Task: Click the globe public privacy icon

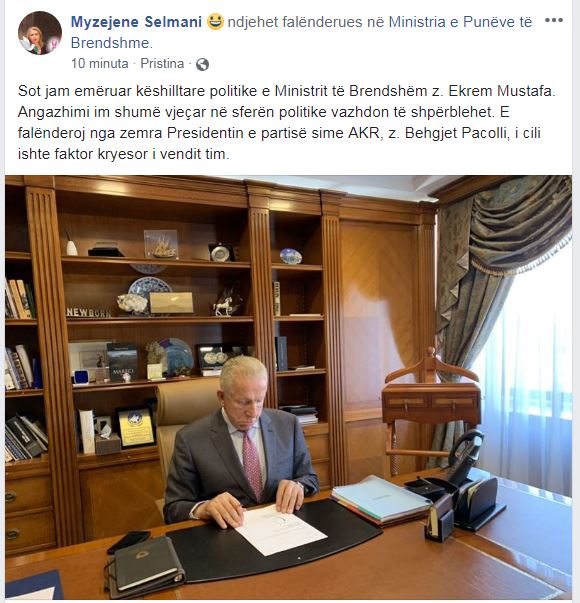Action: [202, 64]
